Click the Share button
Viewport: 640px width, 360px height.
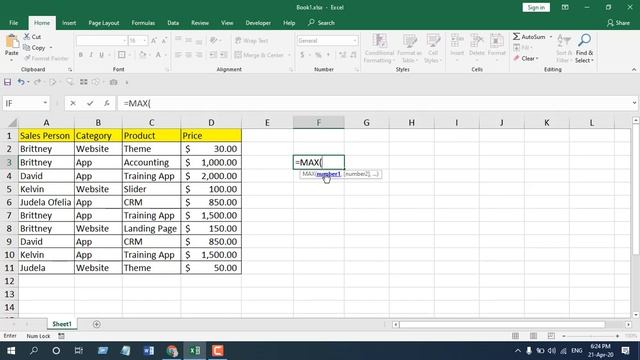(618, 23)
